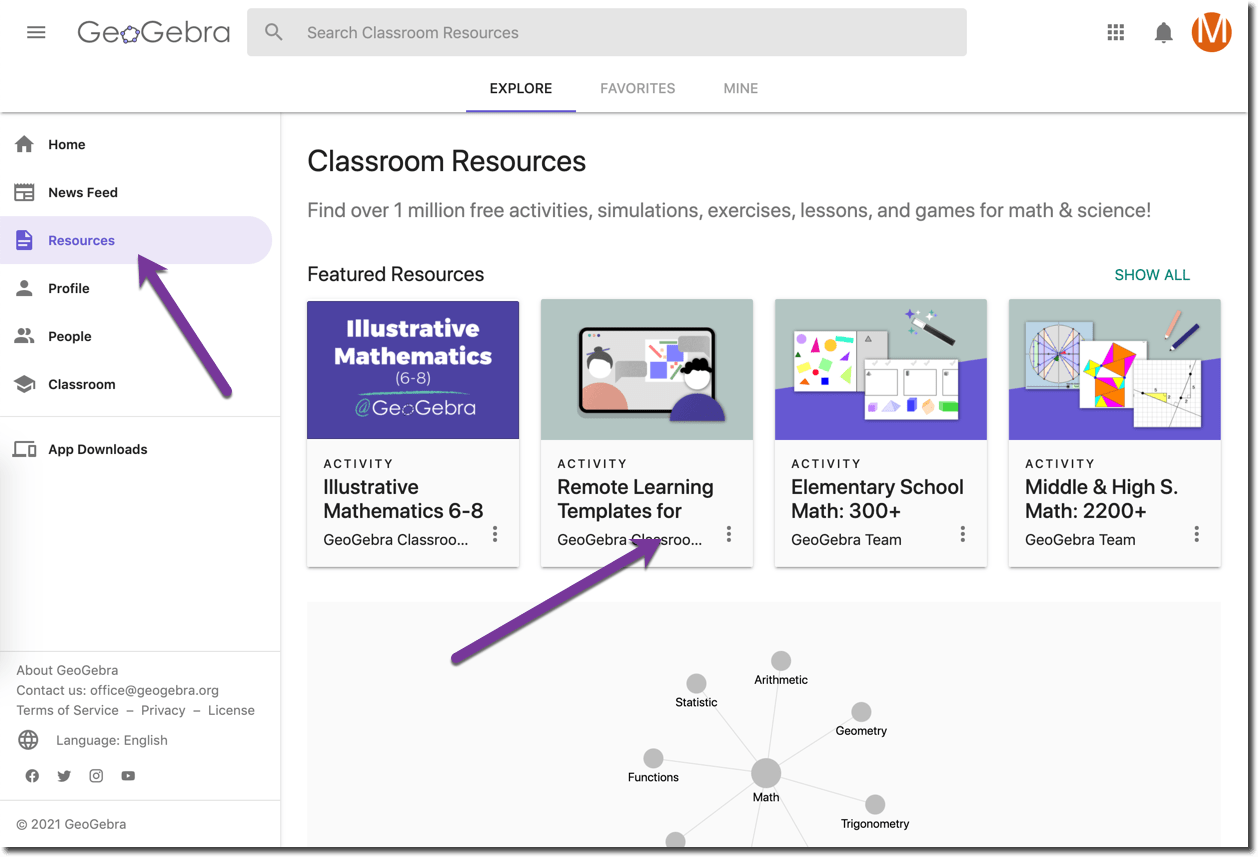The image size is (1258, 857).
Task: Click the Illustrative Mathematics 6-8 title
Action: 403,499
